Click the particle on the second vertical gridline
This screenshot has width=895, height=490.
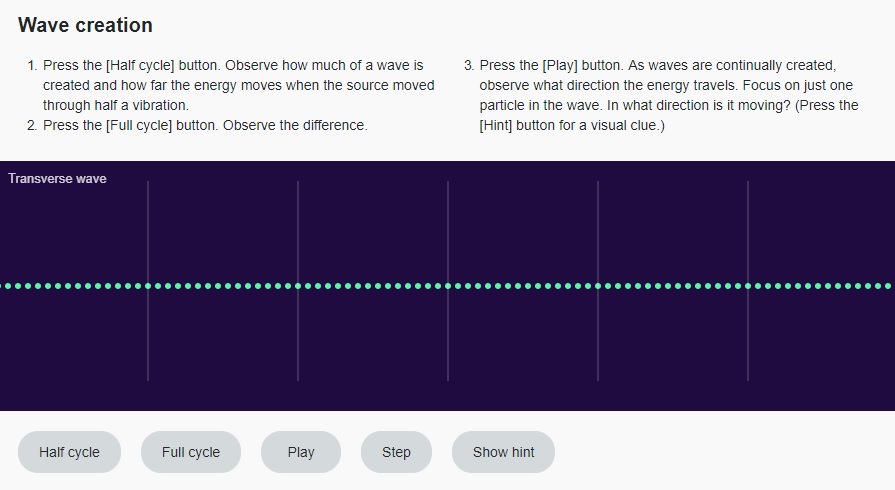pyautogui.click(x=298, y=286)
